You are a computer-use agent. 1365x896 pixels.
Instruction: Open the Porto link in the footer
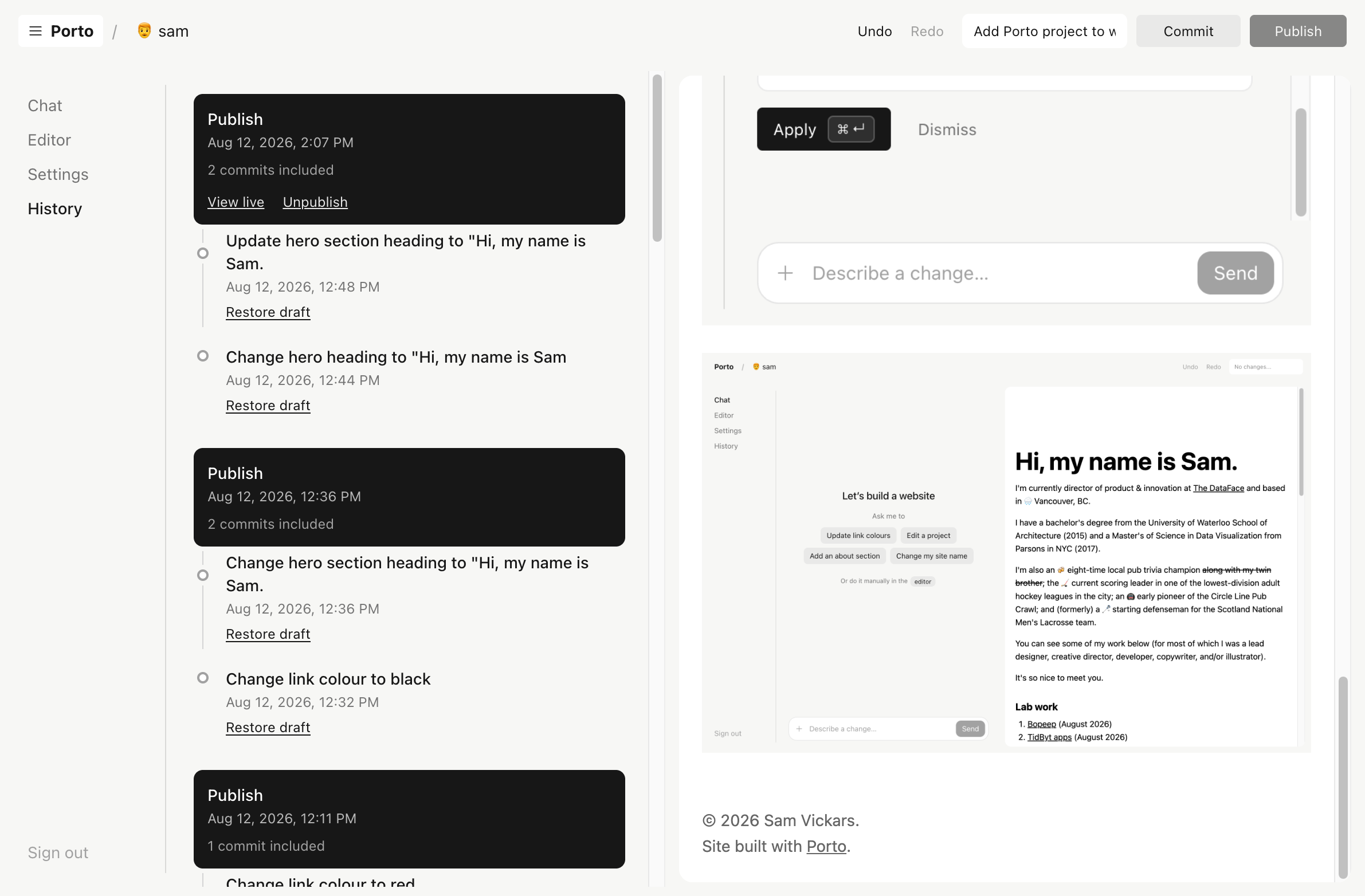tap(826, 846)
